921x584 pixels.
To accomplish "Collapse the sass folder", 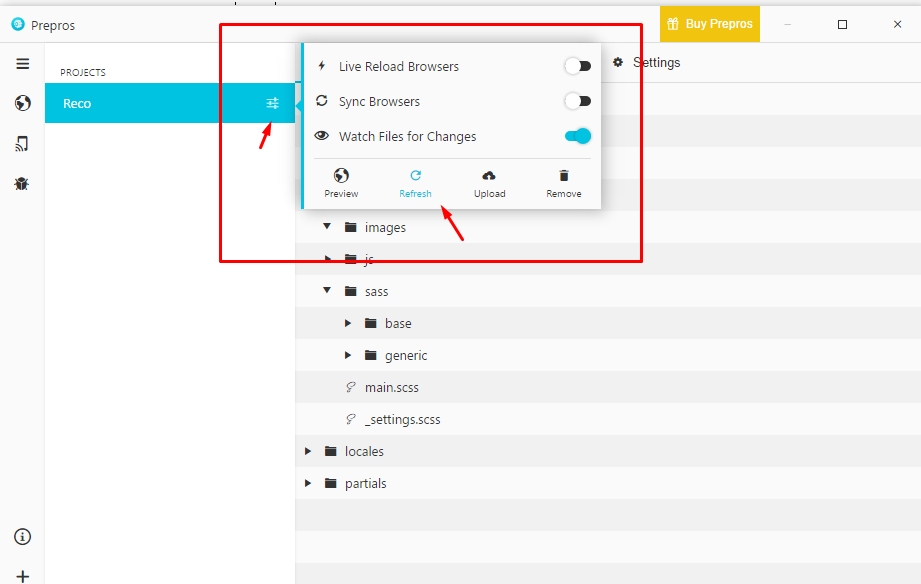I will 327,291.
